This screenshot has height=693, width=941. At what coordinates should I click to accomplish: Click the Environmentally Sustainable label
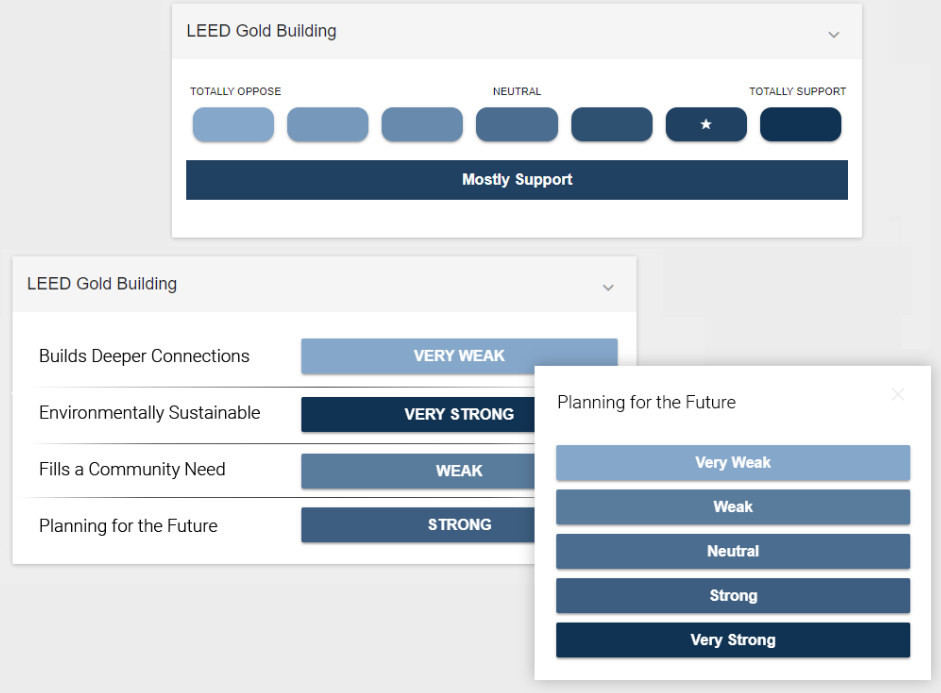[149, 413]
